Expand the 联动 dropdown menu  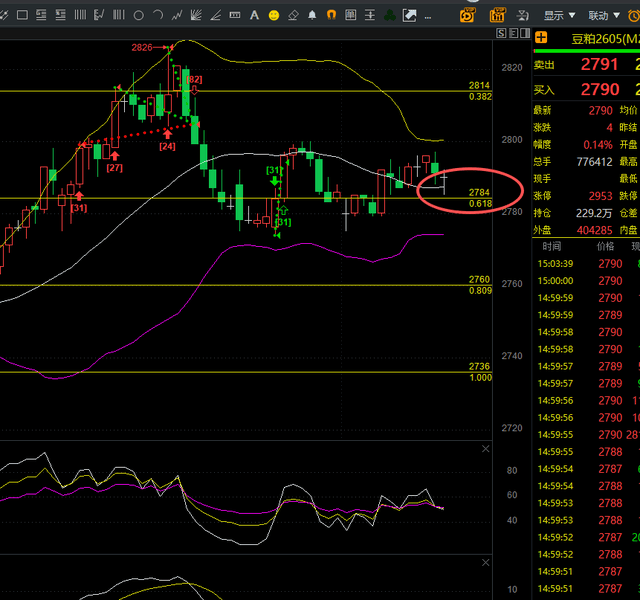(x=604, y=15)
